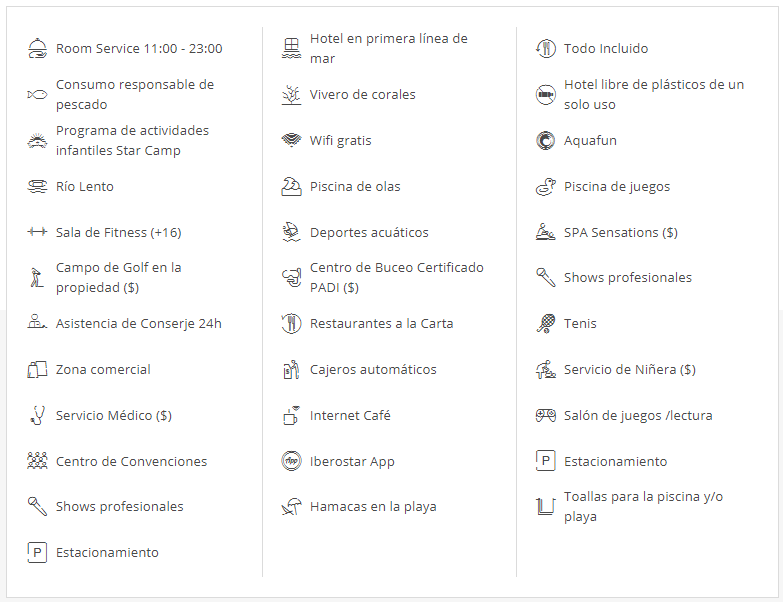Select the Río Lento text label

[85, 186]
